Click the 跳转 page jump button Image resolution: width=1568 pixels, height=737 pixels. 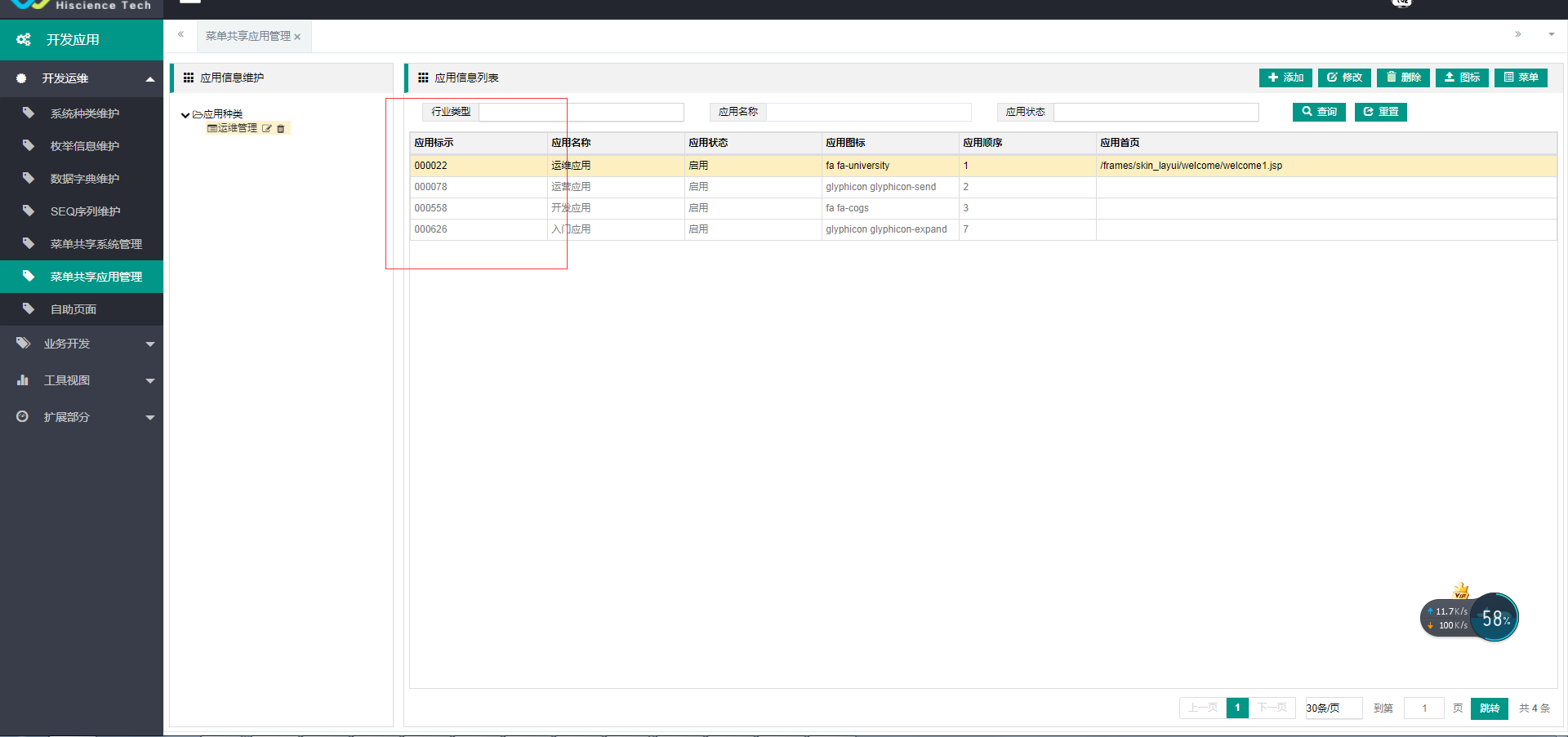(x=1489, y=708)
